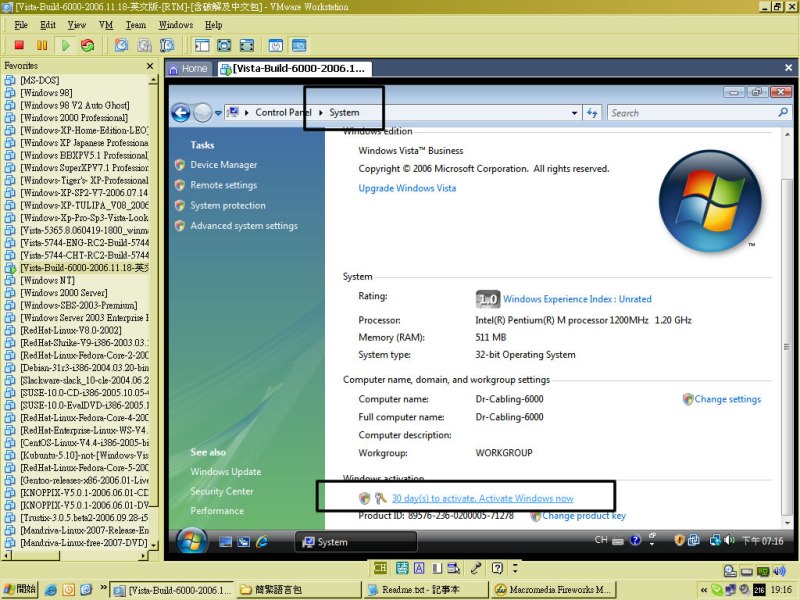Click the Vista Back navigation button
The height and width of the screenshot is (600, 800).
(181, 113)
